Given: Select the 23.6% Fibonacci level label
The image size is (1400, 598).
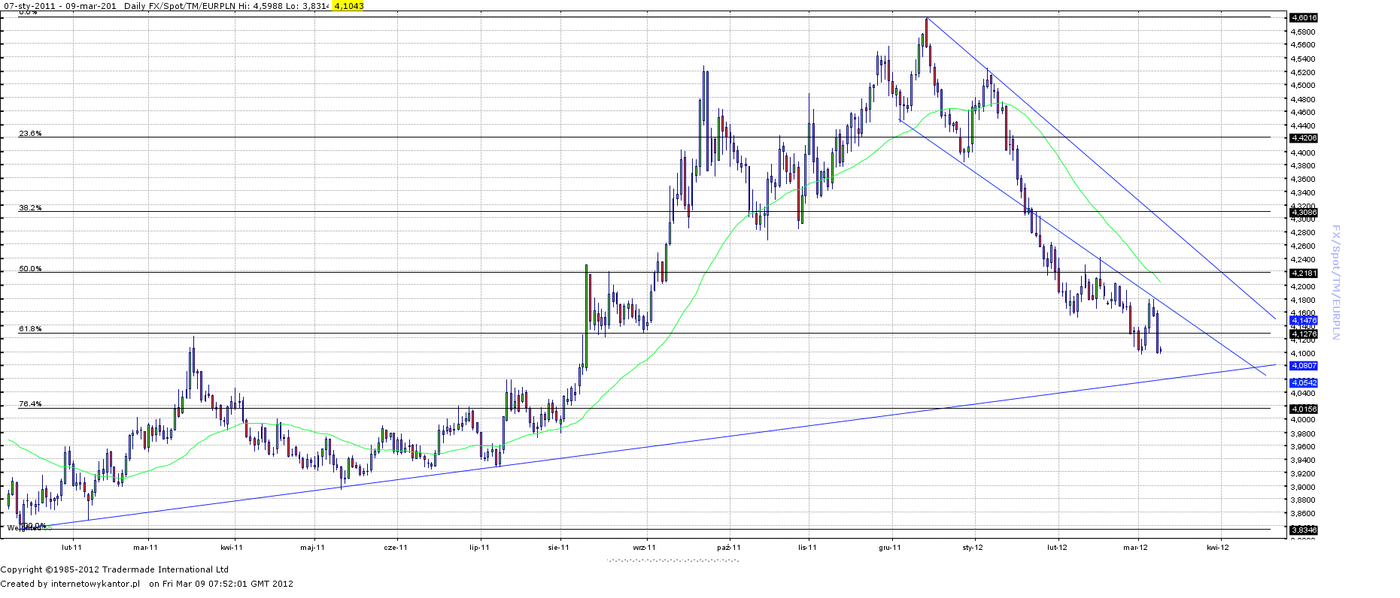Looking at the screenshot, I should [x=30, y=133].
